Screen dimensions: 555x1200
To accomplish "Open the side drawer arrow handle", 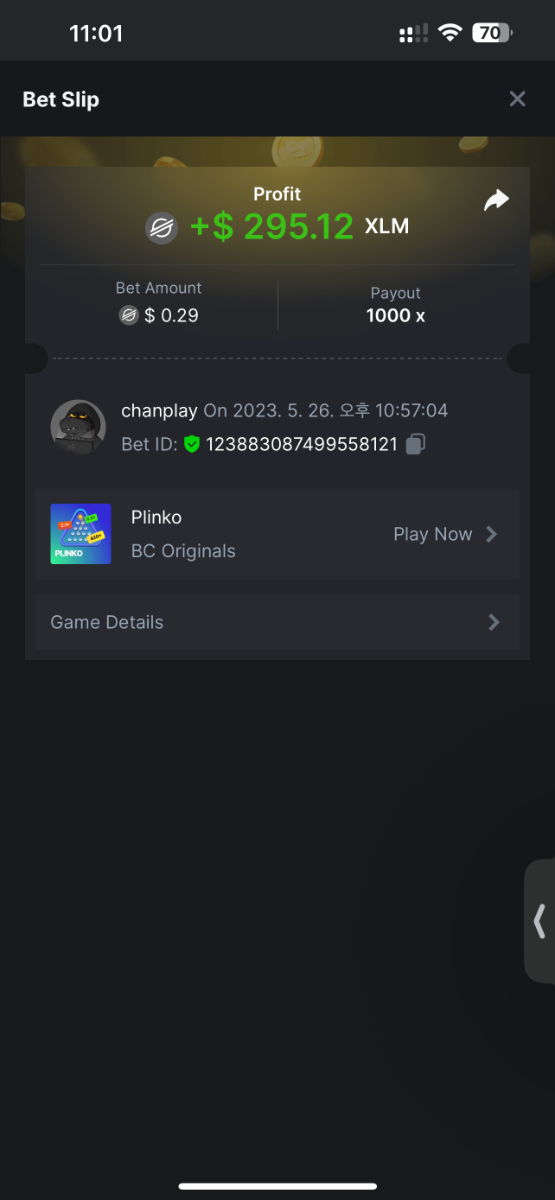I will 540,921.
